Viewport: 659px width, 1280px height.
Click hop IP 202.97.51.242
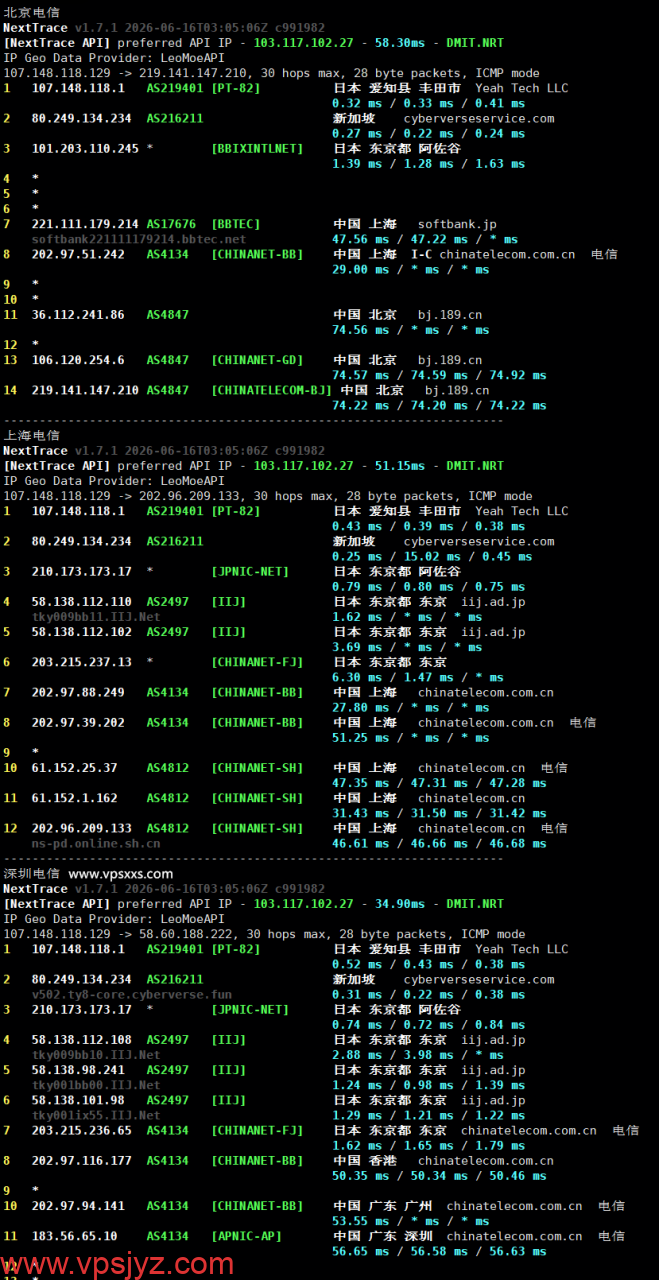[x=78, y=254]
